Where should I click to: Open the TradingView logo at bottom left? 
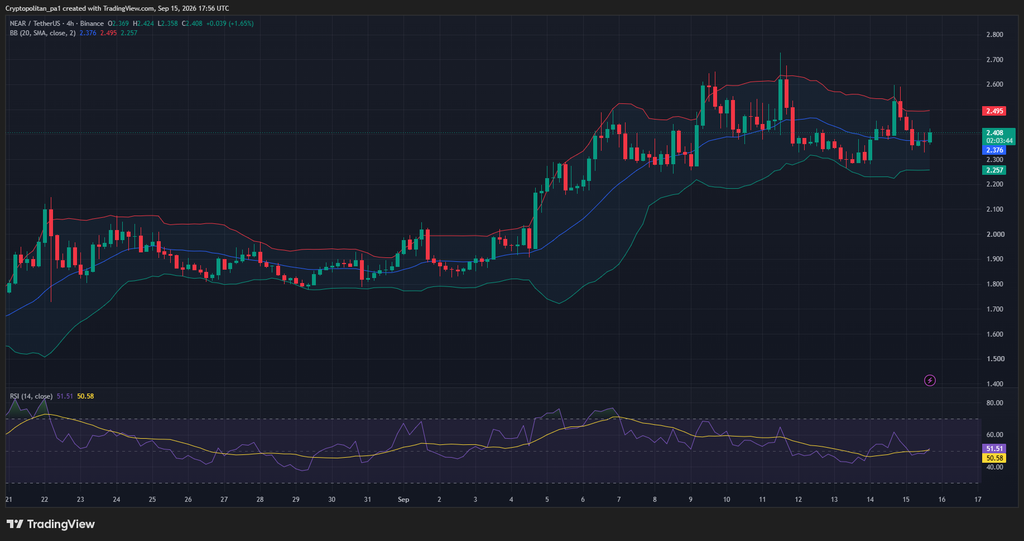point(50,524)
